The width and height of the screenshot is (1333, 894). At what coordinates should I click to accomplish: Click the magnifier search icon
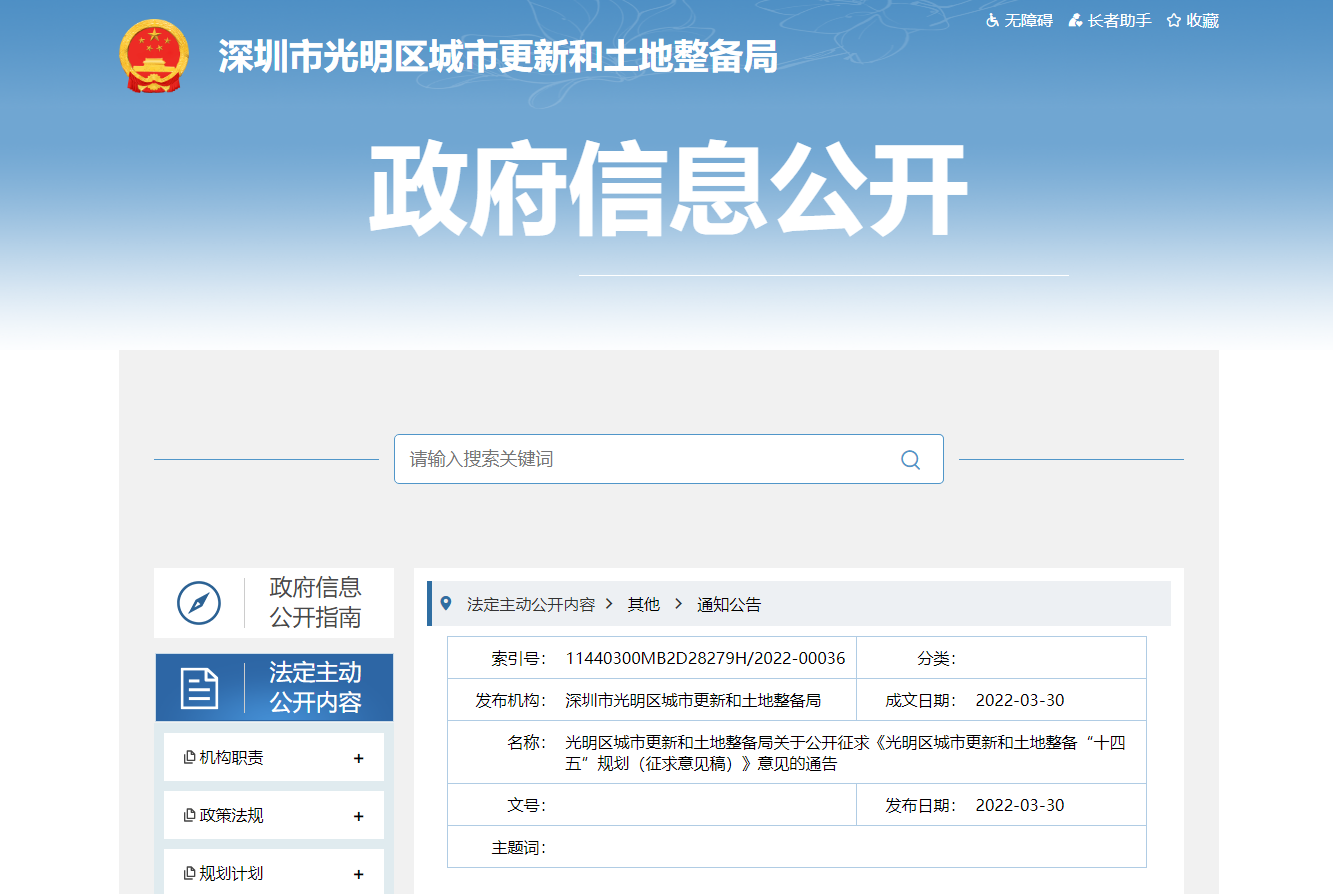tap(910, 459)
